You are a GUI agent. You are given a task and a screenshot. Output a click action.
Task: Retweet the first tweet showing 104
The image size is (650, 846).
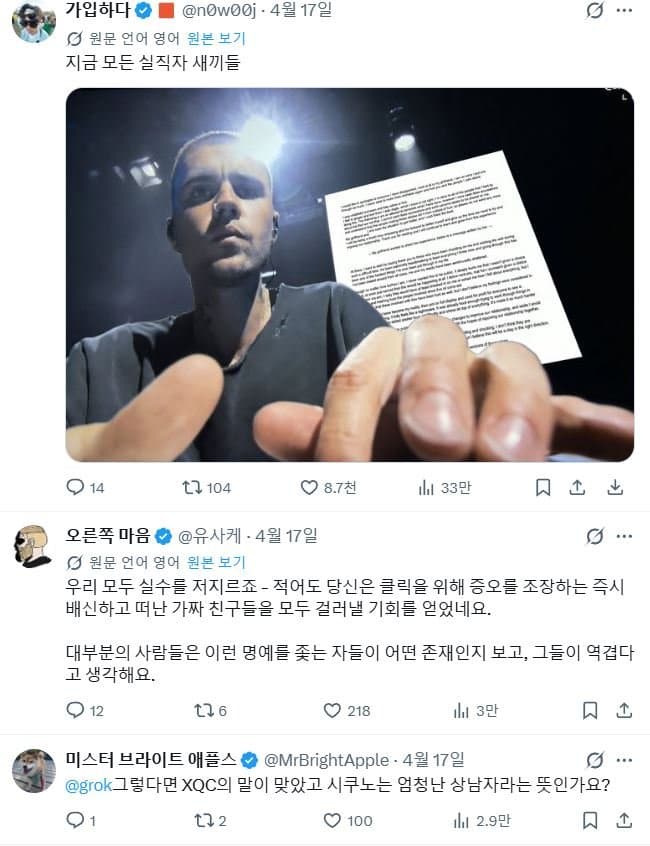tap(191, 488)
